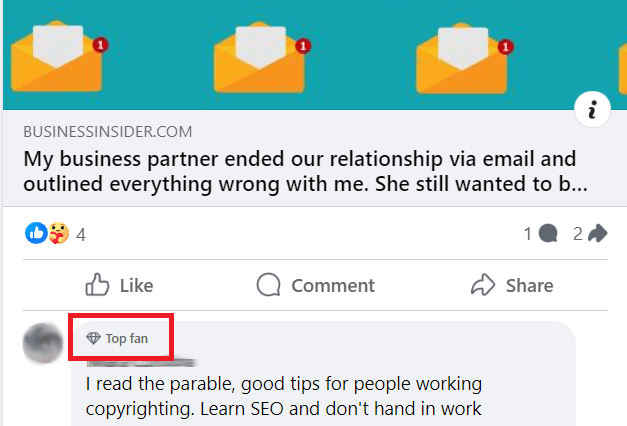Click the comment text about the parable
This screenshot has width=627, height=426.
(283, 396)
